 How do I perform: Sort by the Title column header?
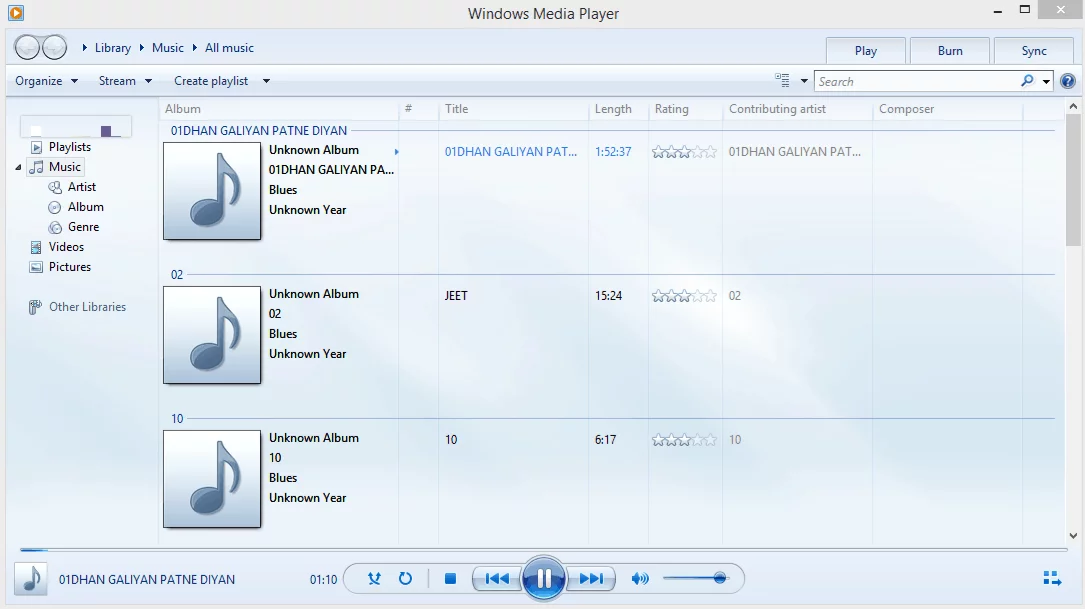513,109
